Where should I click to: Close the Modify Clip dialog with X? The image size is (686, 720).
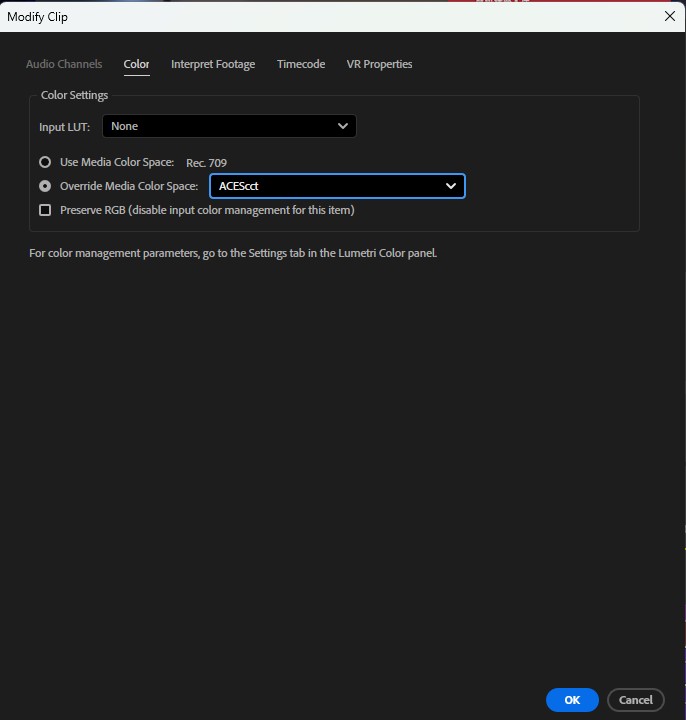pos(669,16)
